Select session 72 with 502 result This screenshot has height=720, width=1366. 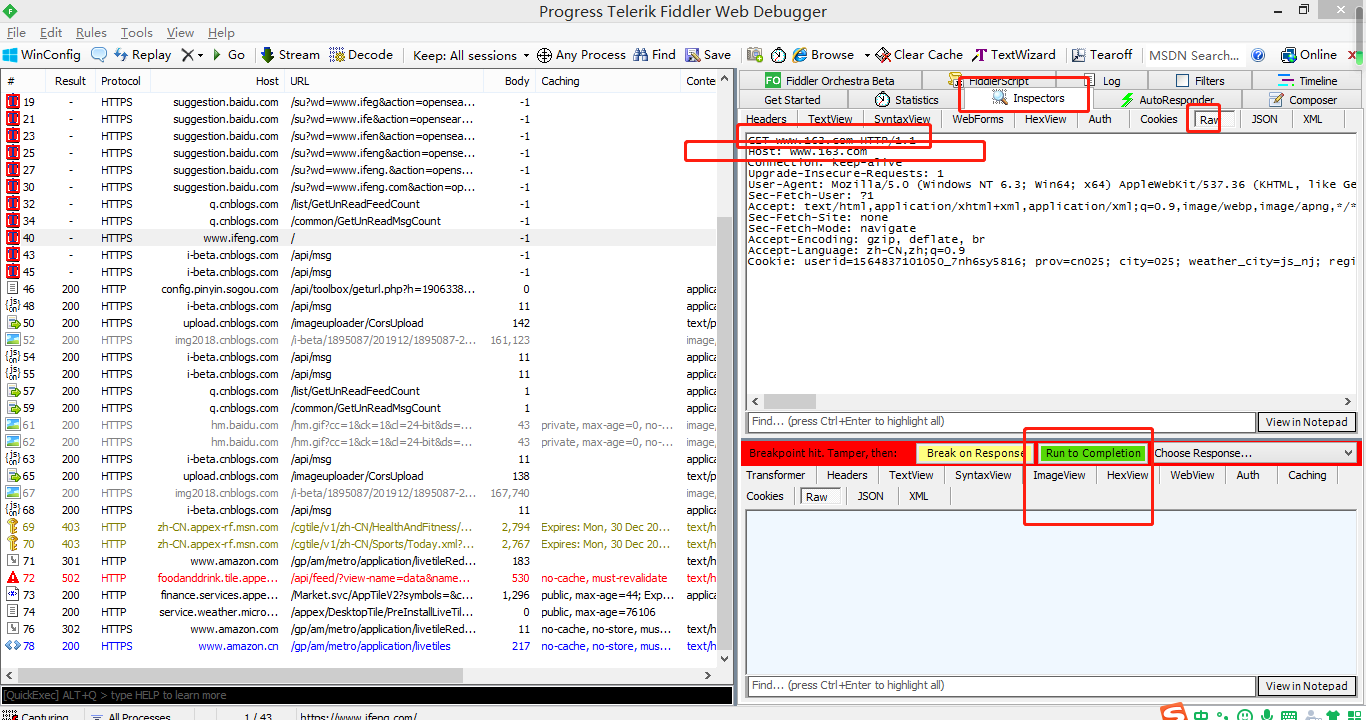[x=359, y=578]
